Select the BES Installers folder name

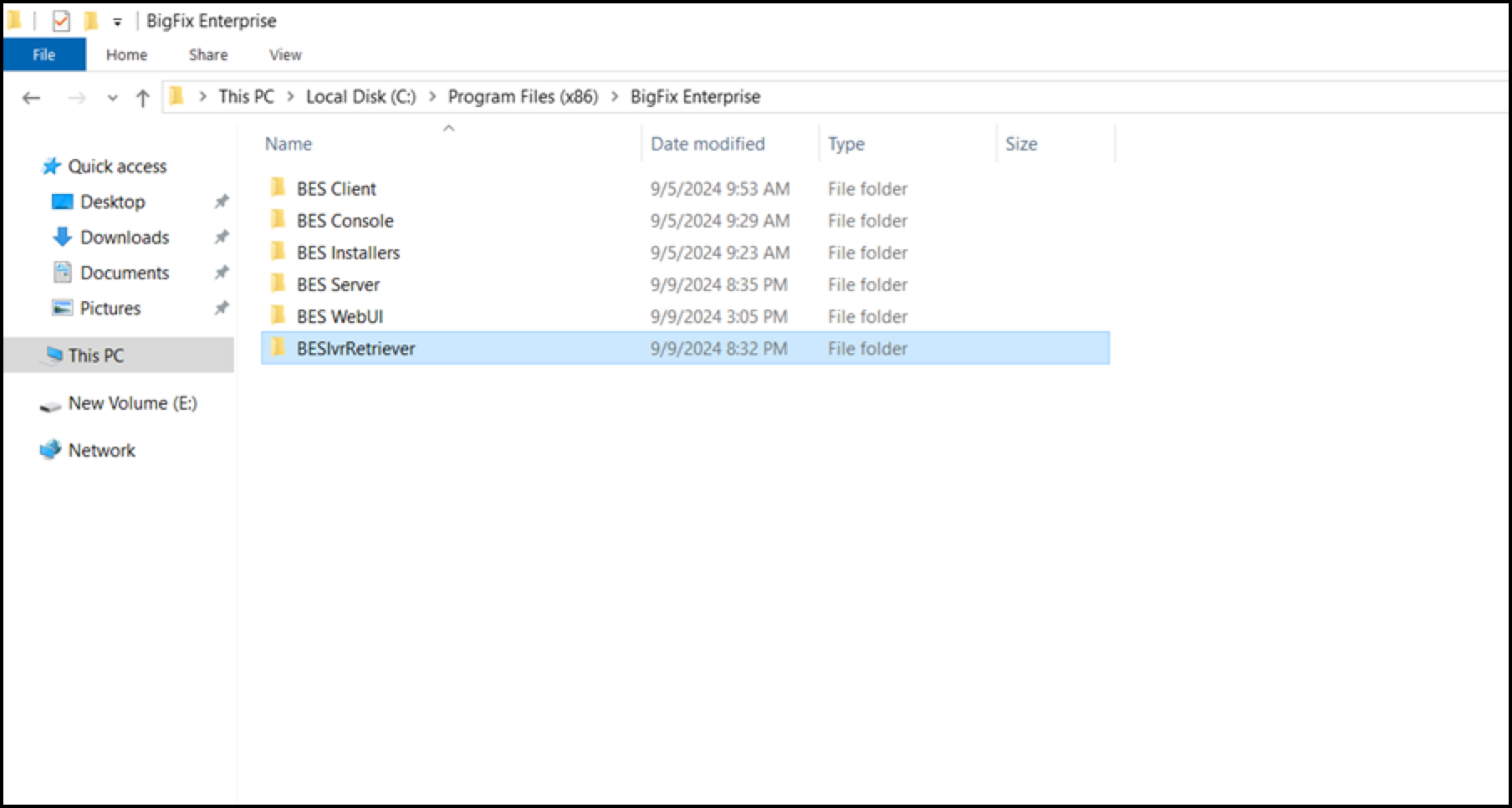click(348, 253)
